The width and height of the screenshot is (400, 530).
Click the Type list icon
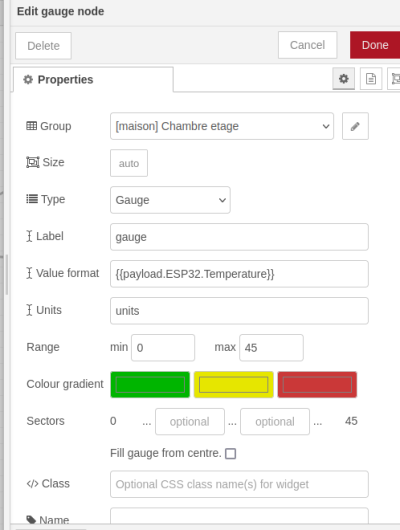tap(32, 199)
